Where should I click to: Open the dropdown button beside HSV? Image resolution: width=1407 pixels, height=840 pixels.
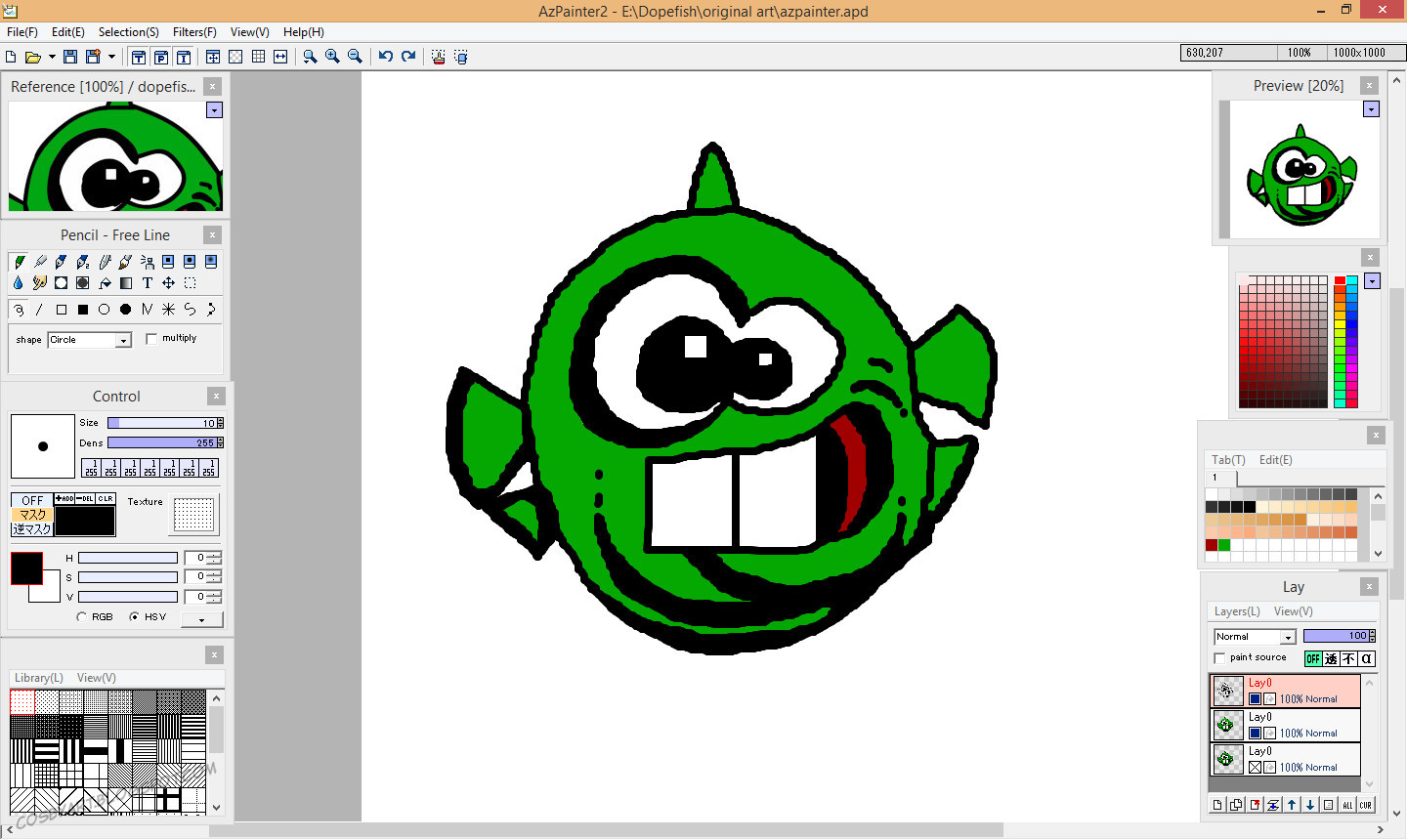coord(202,619)
